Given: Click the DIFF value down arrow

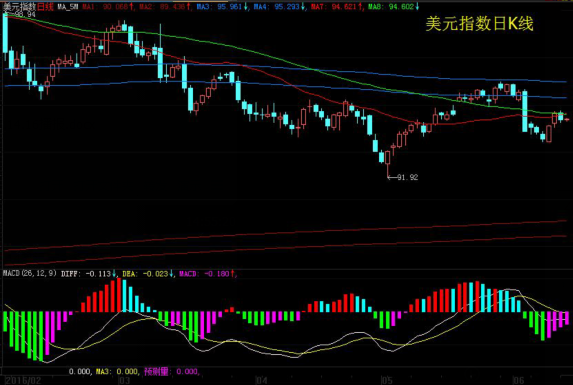Looking at the screenshot, I should pos(114,274).
